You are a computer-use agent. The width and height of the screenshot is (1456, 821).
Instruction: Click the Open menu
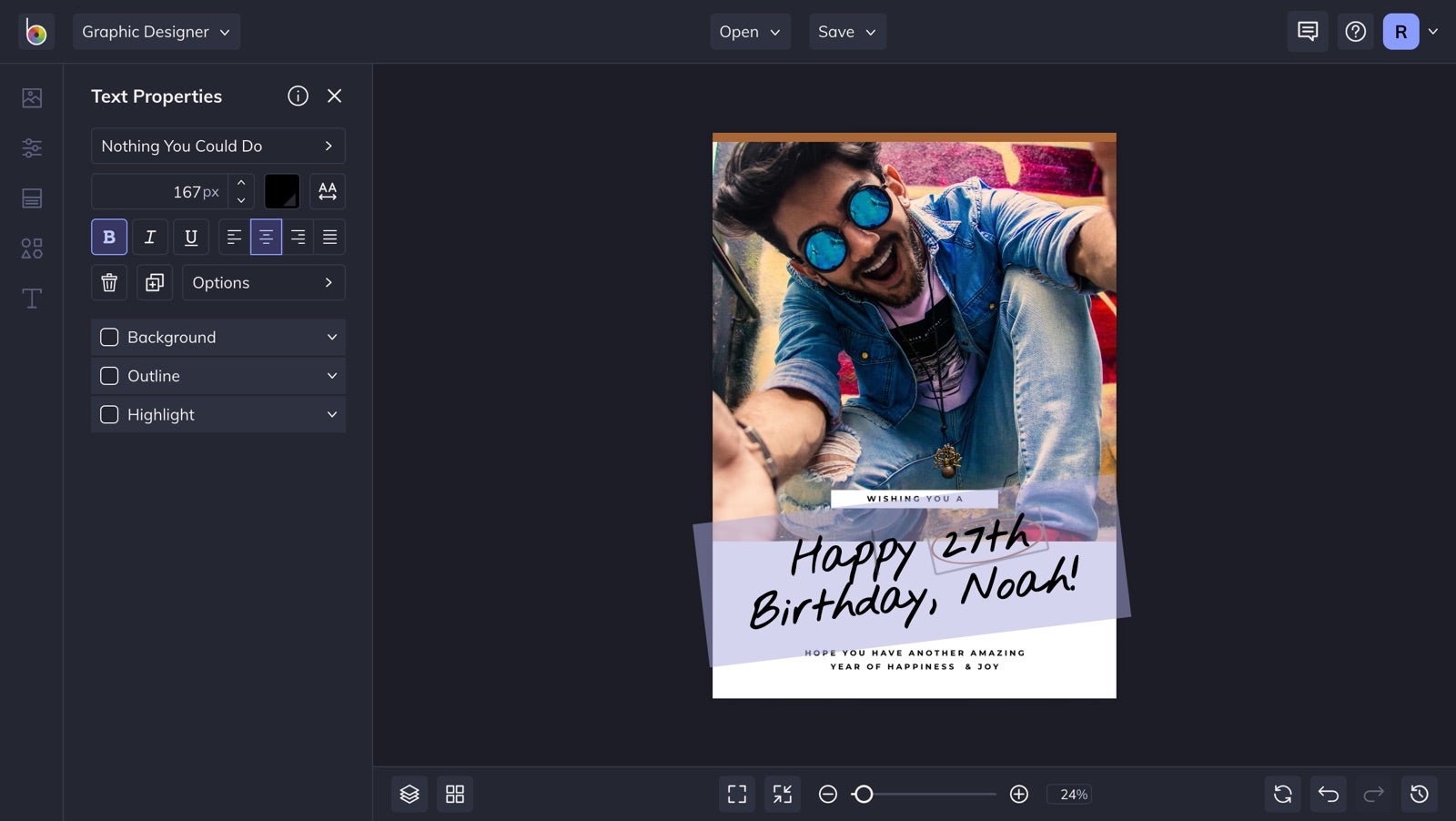click(x=750, y=32)
